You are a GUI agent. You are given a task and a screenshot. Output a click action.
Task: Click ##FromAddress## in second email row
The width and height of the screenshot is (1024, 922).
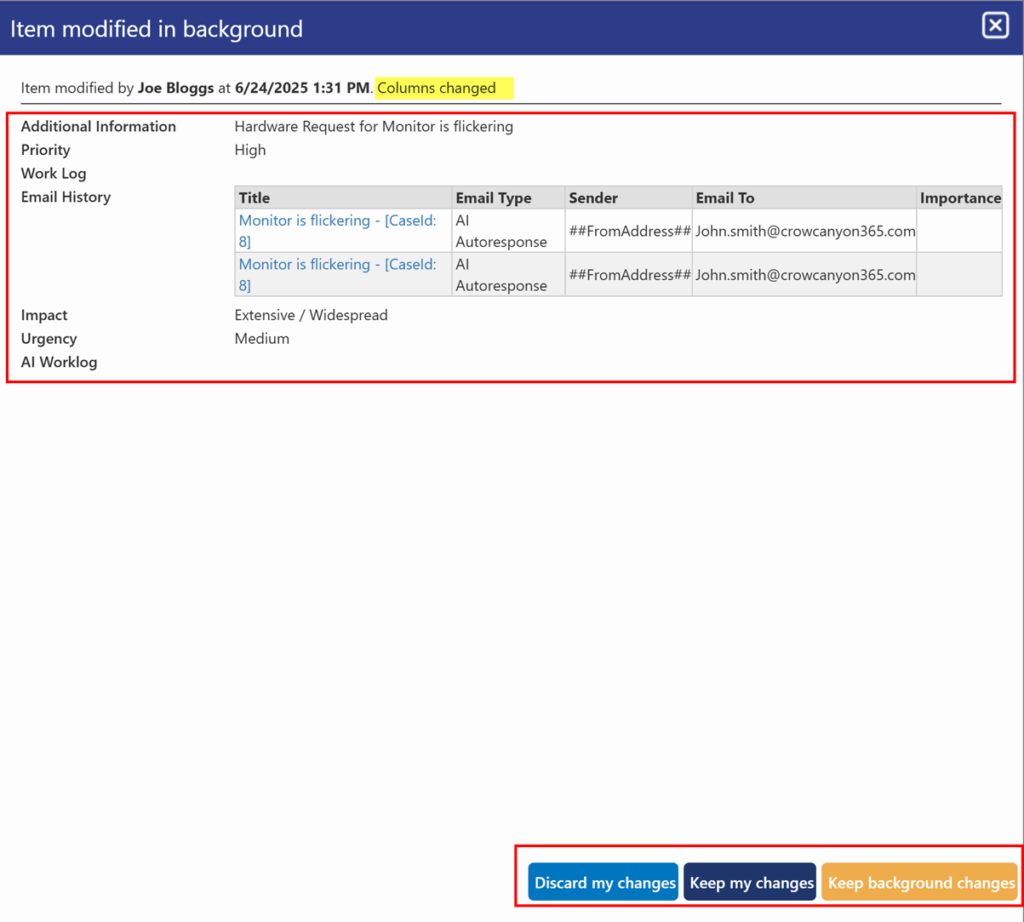pyautogui.click(x=630, y=274)
